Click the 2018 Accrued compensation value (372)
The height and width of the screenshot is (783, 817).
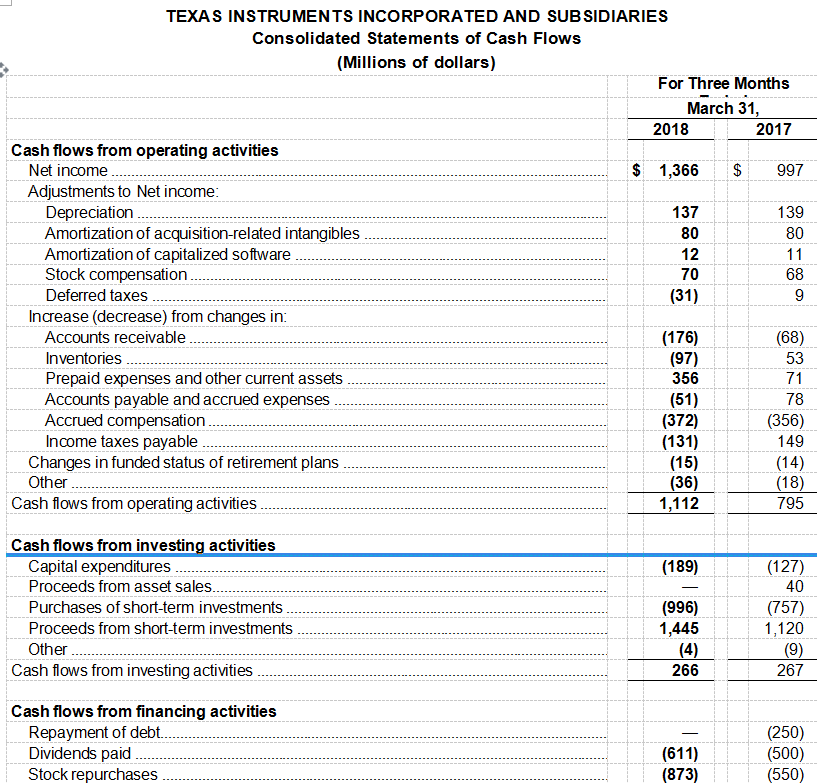pos(680,420)
